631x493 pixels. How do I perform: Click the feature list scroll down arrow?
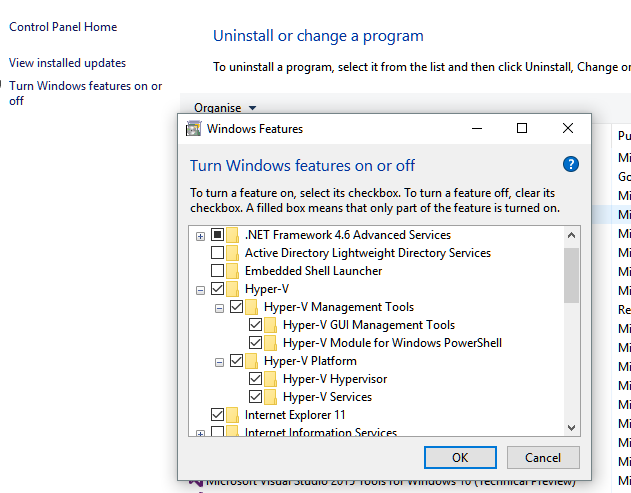click(571, 427)
